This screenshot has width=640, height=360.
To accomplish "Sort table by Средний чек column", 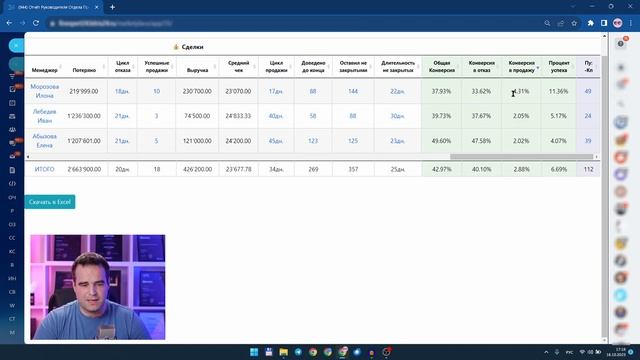I will pyautogui.click(x=238, y=67).
